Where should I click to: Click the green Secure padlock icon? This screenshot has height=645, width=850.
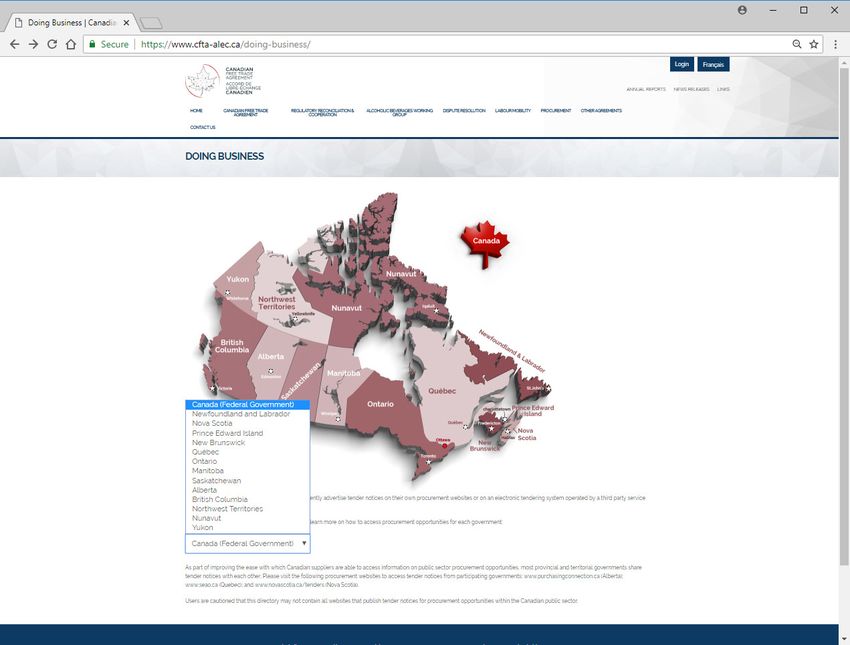pos(92,44)
